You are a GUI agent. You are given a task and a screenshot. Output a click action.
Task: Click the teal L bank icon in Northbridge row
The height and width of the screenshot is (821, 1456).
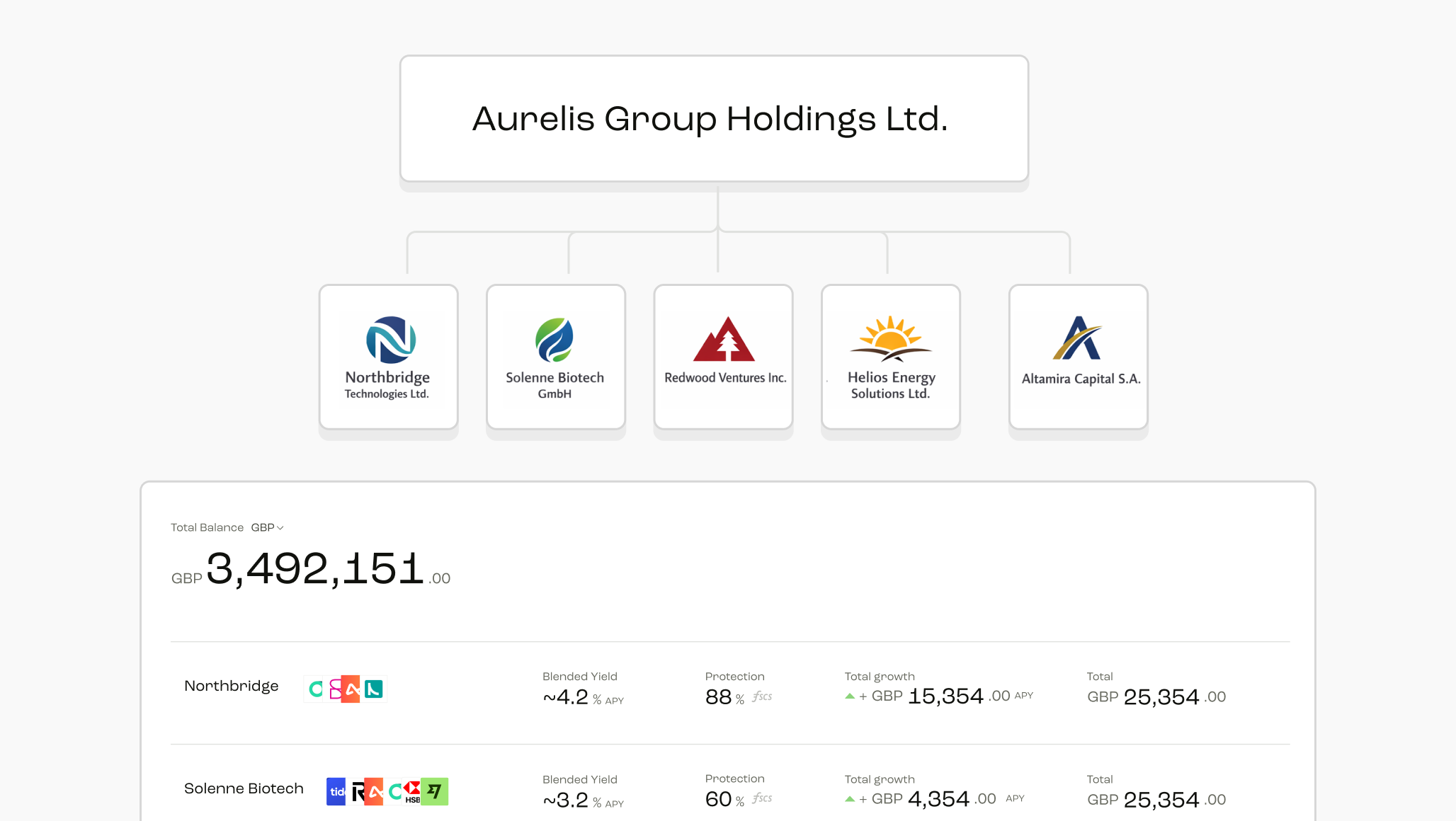[374, 689]
